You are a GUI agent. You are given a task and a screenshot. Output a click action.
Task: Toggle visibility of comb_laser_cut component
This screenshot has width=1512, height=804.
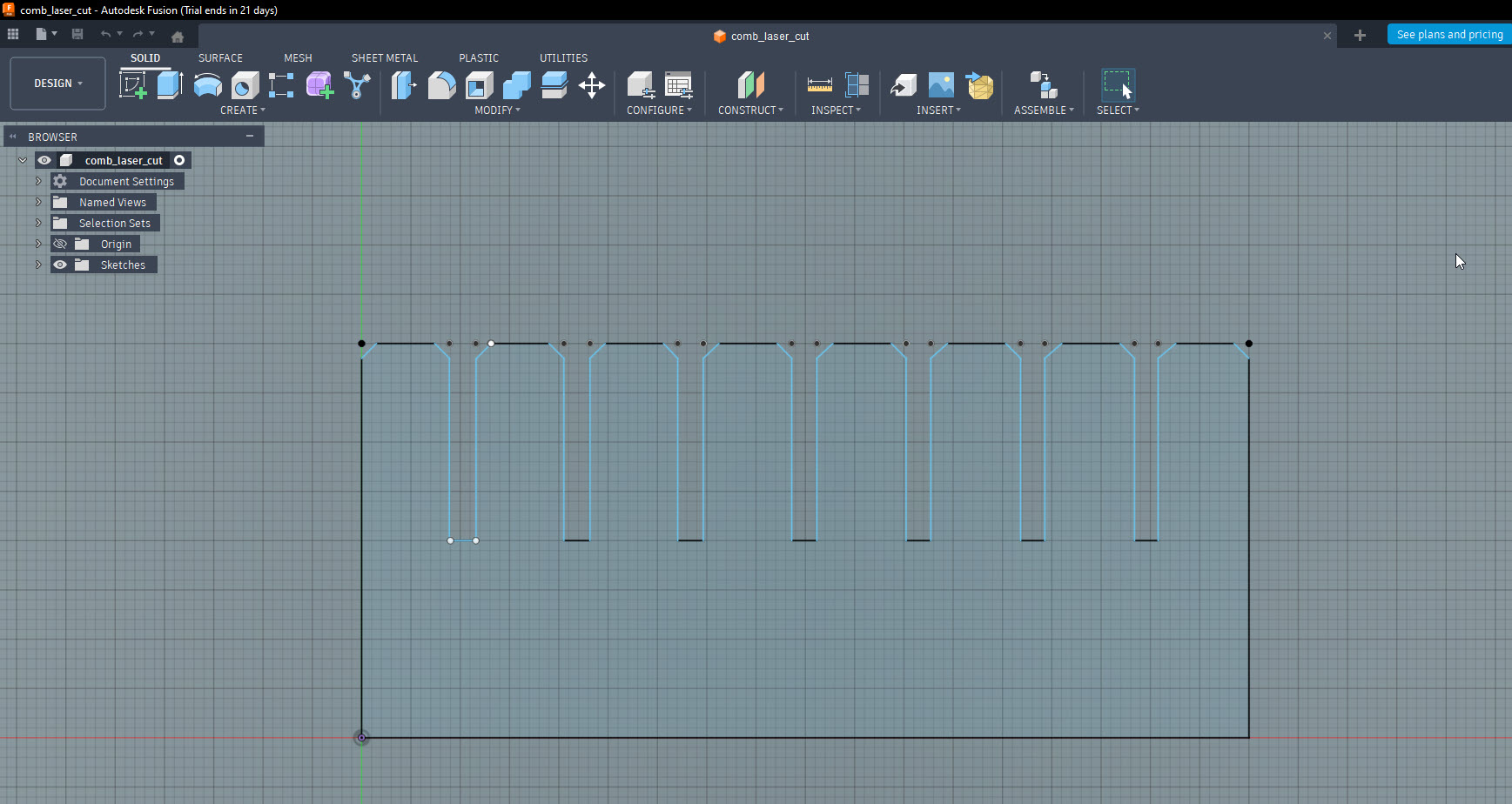coord(44,160)
